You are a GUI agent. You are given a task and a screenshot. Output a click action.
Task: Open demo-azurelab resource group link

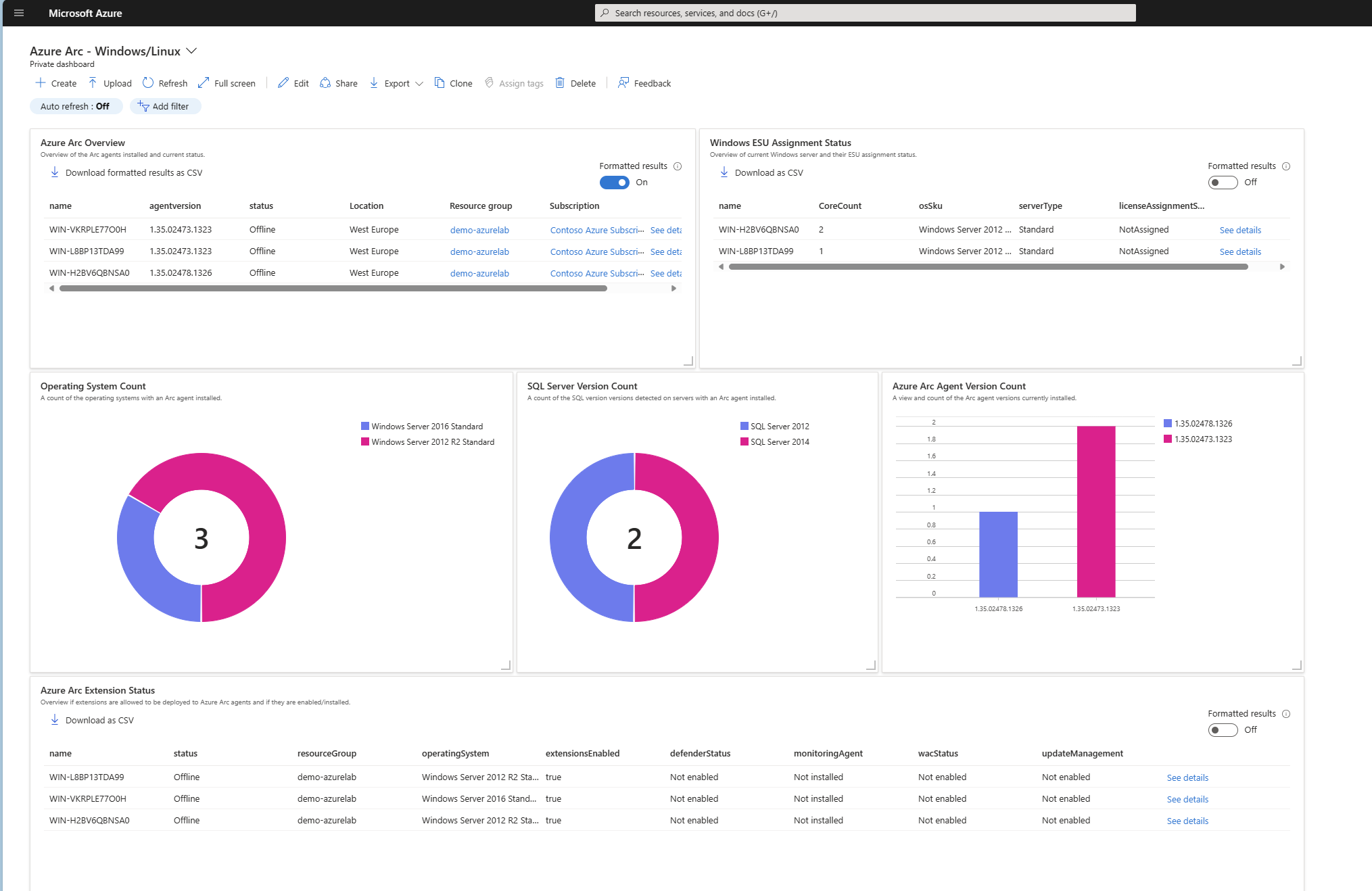479,230
